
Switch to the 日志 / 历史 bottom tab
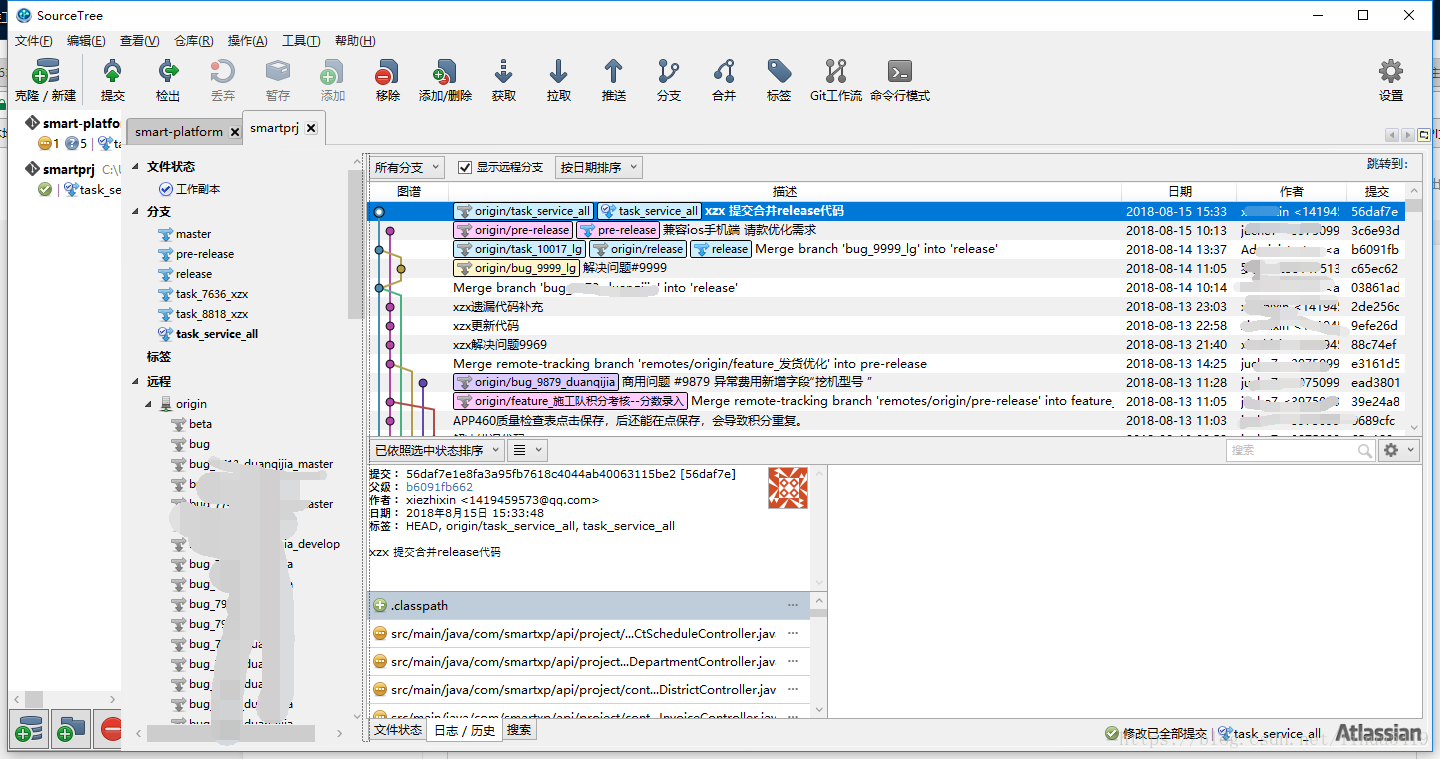tap(463, 730)
